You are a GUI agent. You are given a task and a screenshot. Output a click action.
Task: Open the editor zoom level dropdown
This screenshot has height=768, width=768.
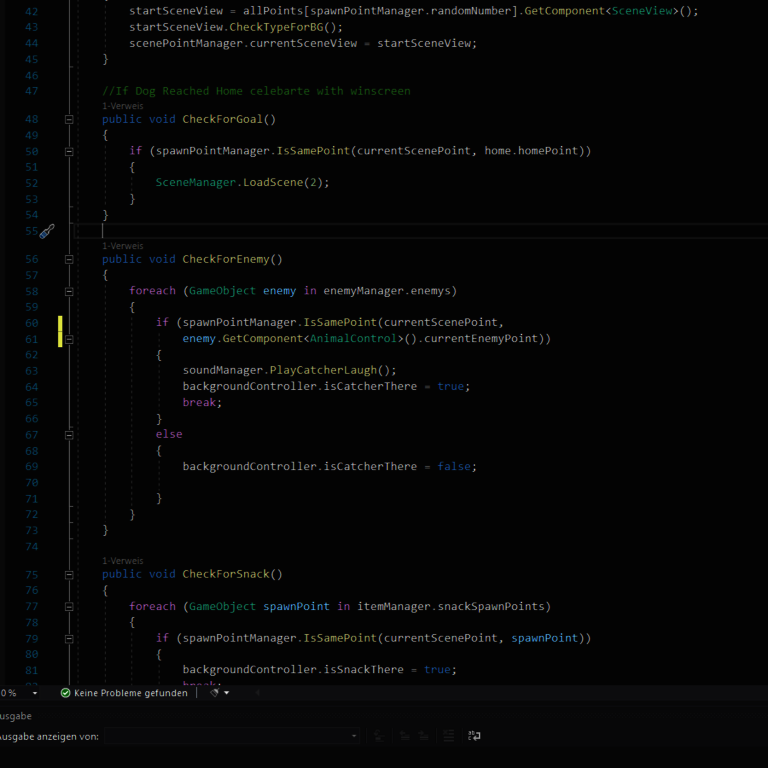35,693
